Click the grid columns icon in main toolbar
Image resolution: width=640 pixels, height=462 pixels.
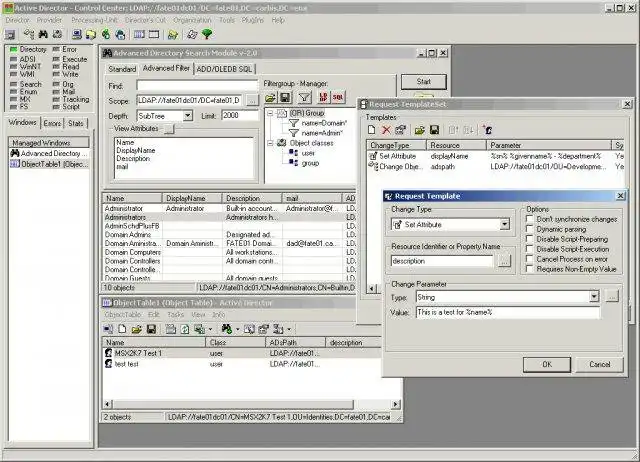[x=139, y=34]
